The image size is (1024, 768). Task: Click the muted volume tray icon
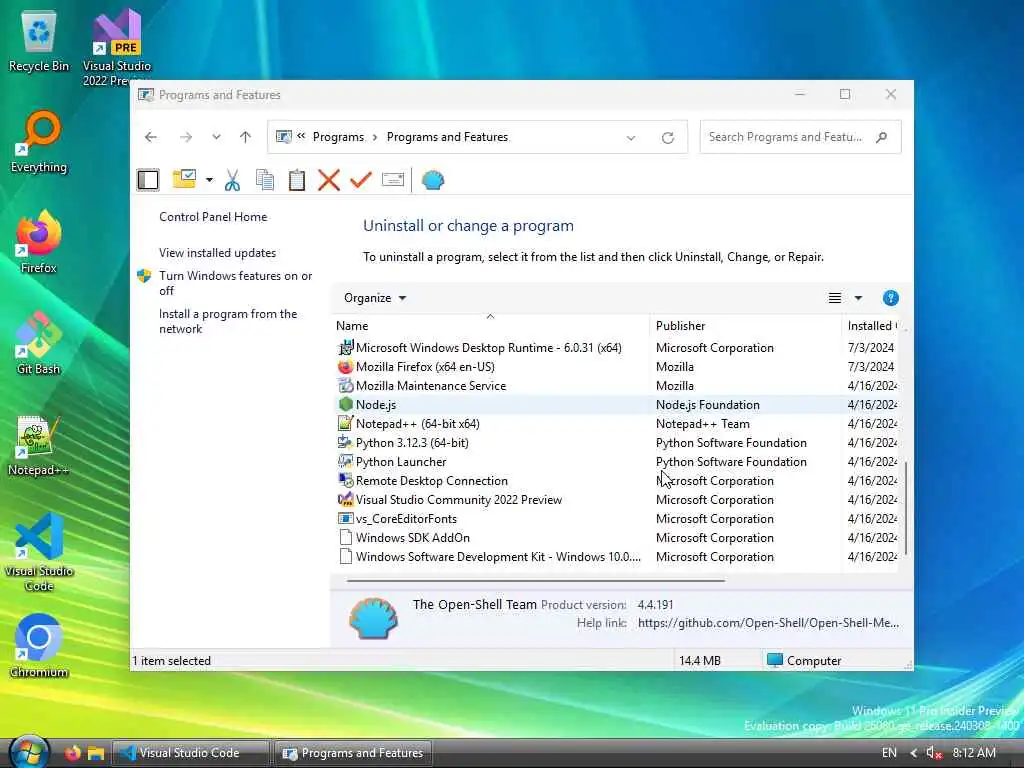click(x=934, y=753)
